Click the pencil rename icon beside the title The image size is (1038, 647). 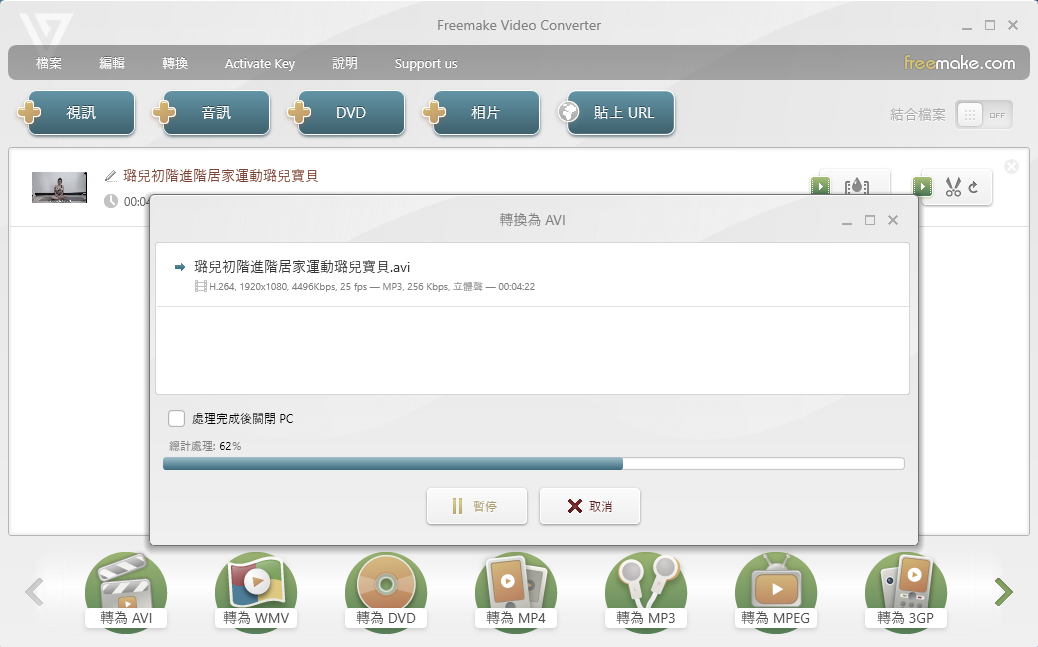[x=111, y=176]
